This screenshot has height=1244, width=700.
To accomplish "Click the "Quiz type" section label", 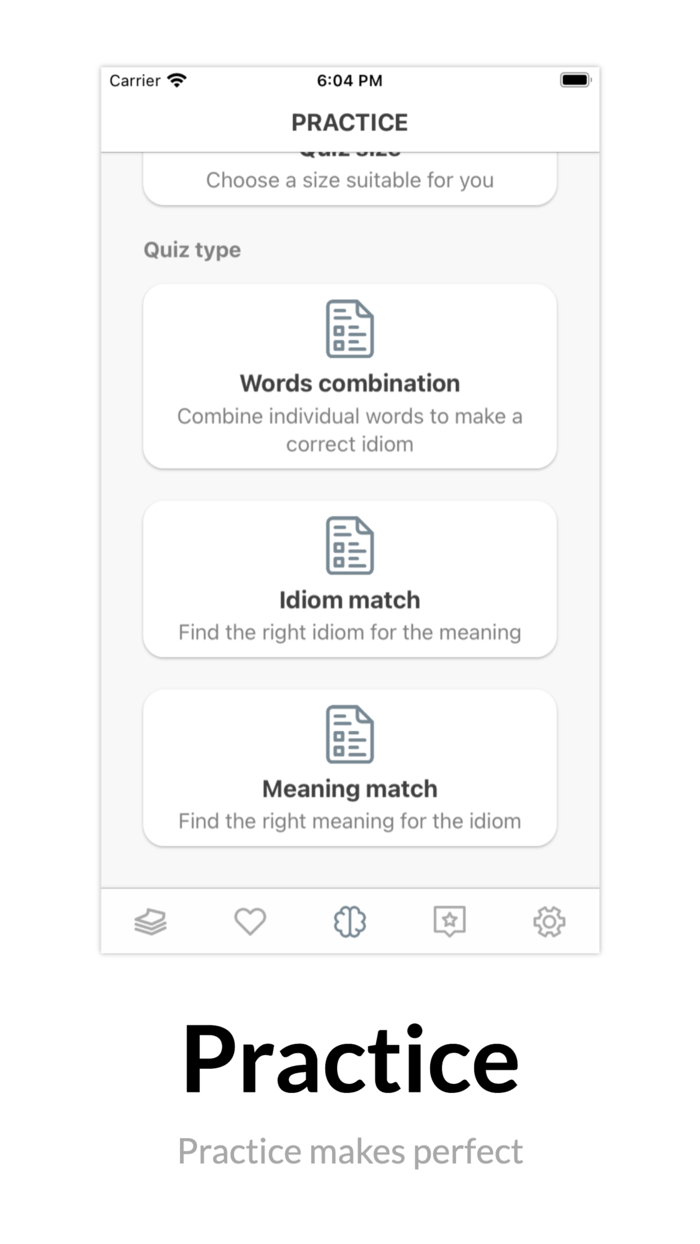I will 192,250.
